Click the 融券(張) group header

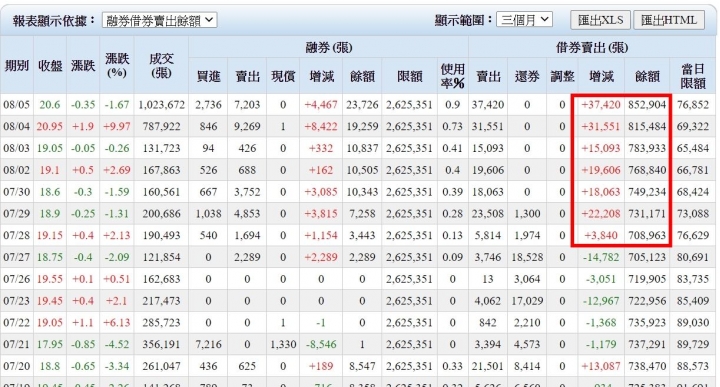(x=328, y=47)
